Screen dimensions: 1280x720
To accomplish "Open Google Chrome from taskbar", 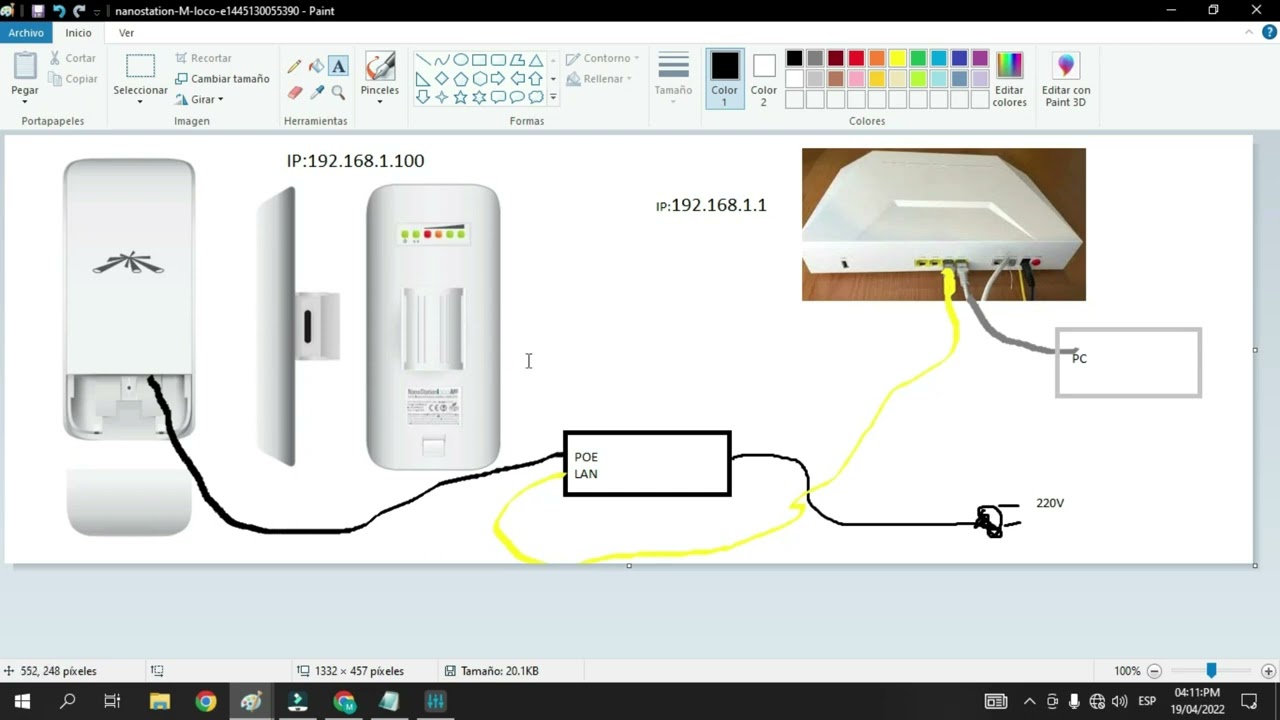I will (206, 701).
